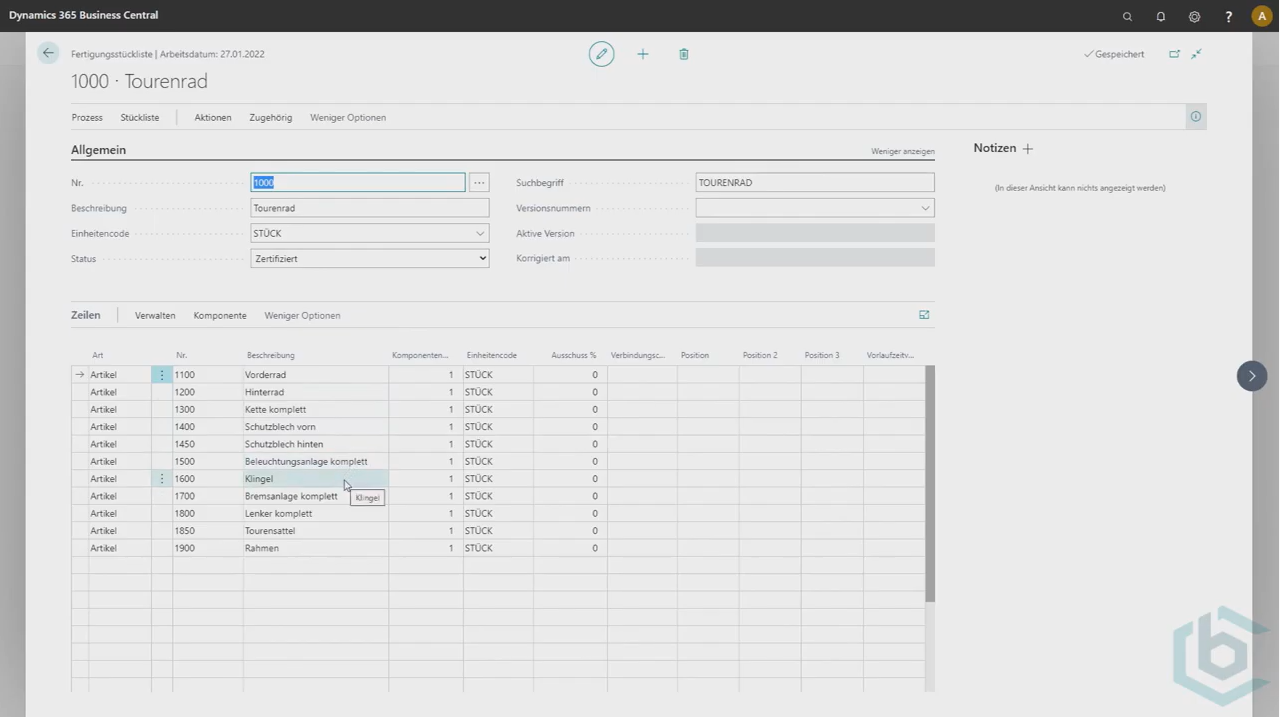Click the Position 2 column header
This screenshot has width=1280, height=717.
(760, 355)
